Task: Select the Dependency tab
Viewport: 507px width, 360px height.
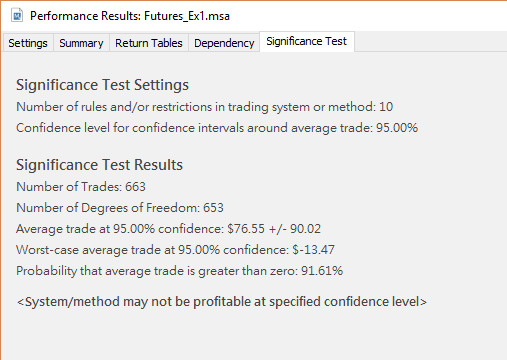Action: (224, 43)
